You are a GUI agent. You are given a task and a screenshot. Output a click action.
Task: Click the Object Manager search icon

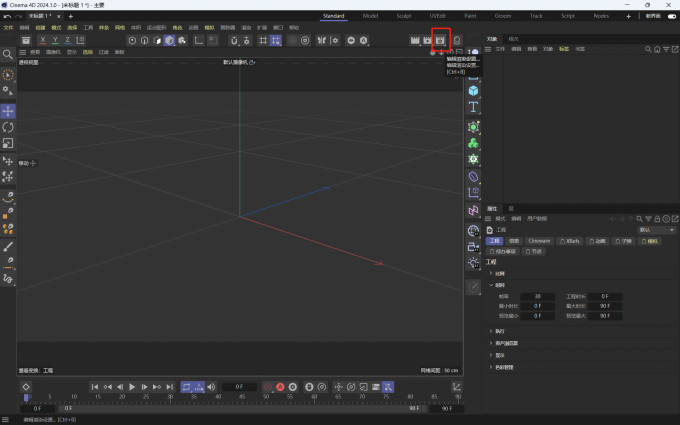(x=648, y=49)
